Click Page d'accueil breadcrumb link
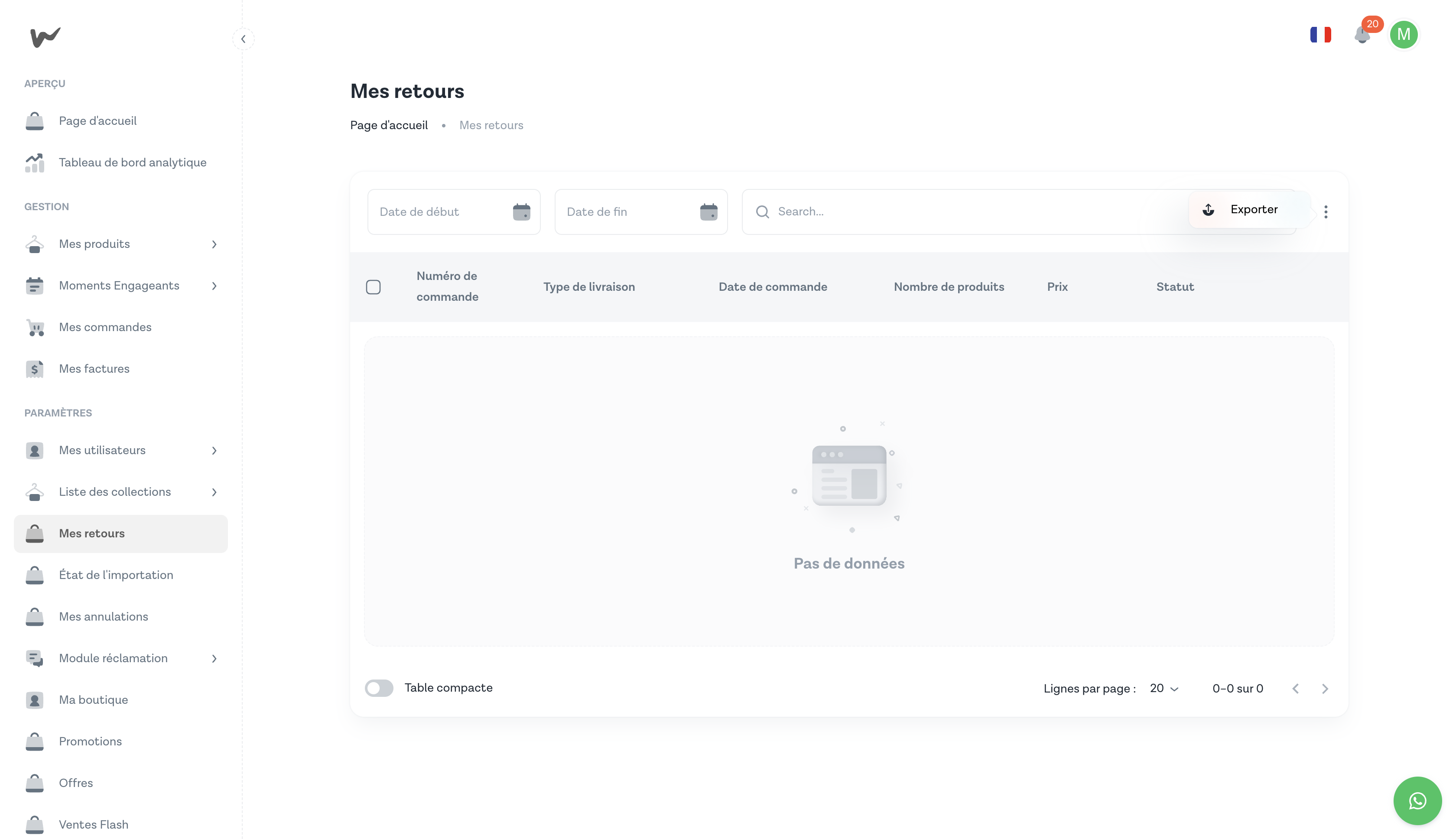Viewport: 1456px width, 839px height. (389, 126)
